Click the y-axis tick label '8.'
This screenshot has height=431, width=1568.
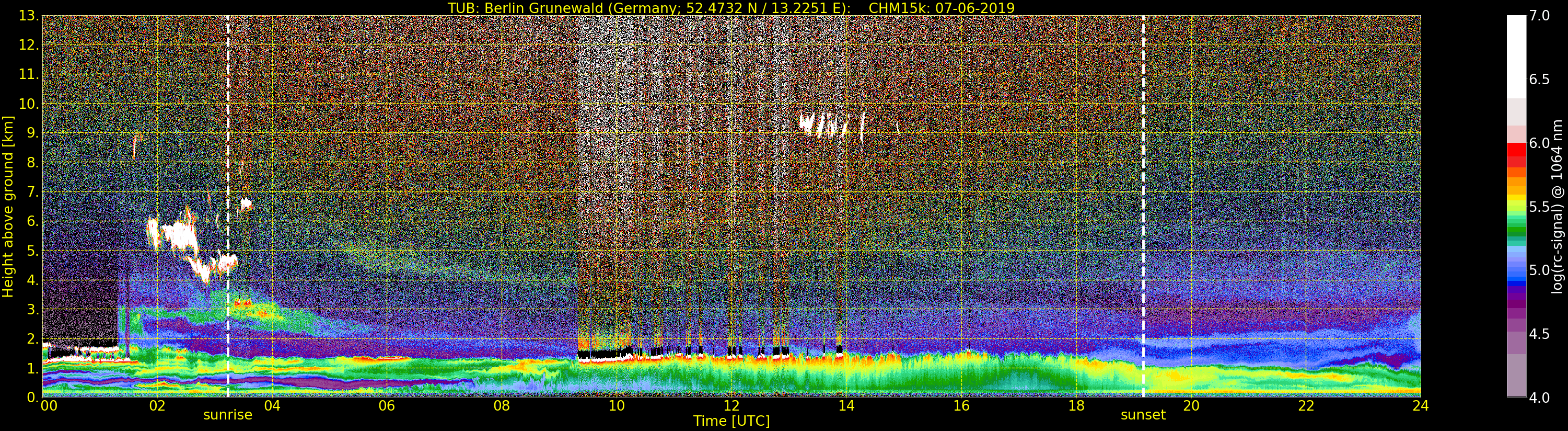[x=33, y=163]
